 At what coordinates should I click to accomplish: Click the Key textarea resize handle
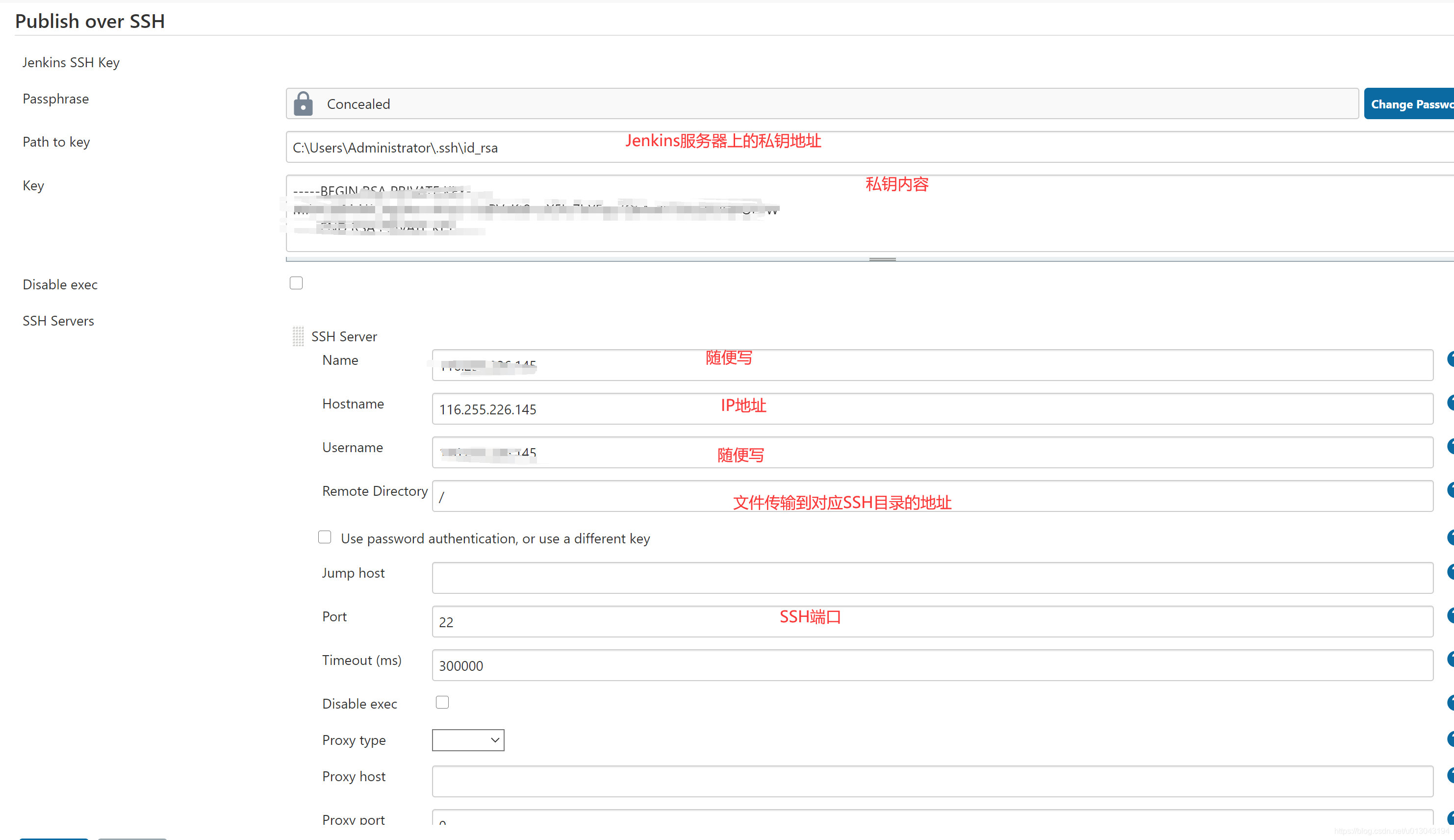882,259
